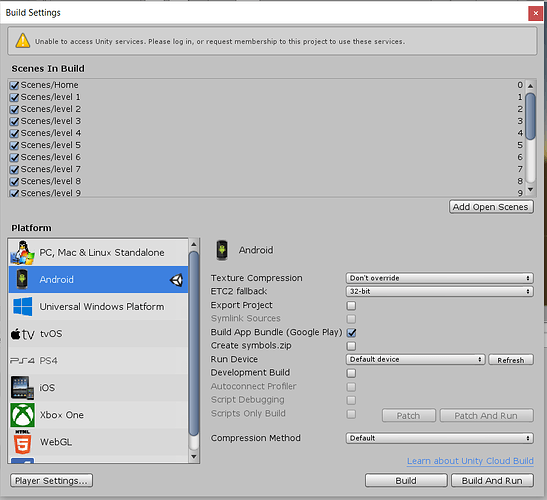Click the platform list scrollbar thumb
This screenshot has width=547, height=500.
(194, 344)
